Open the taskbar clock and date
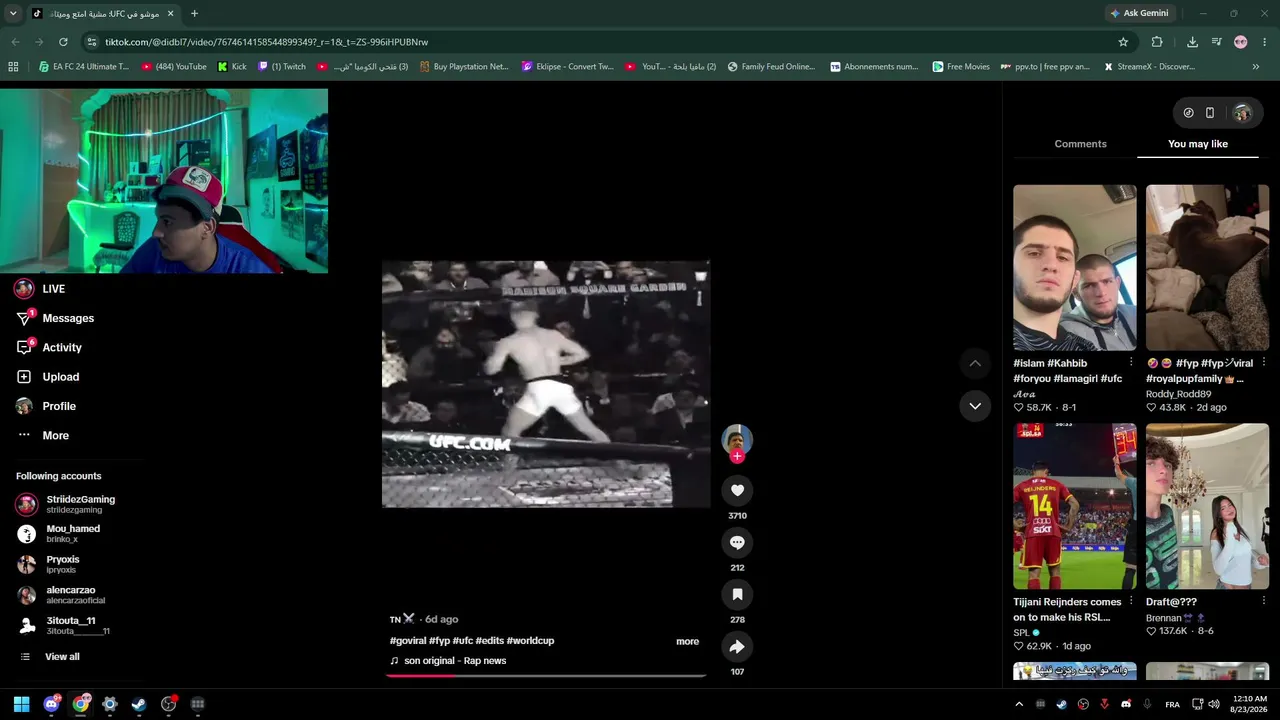Viewport: 1280px width, 720px height. pyautogui.click(x=1248, y=704)
